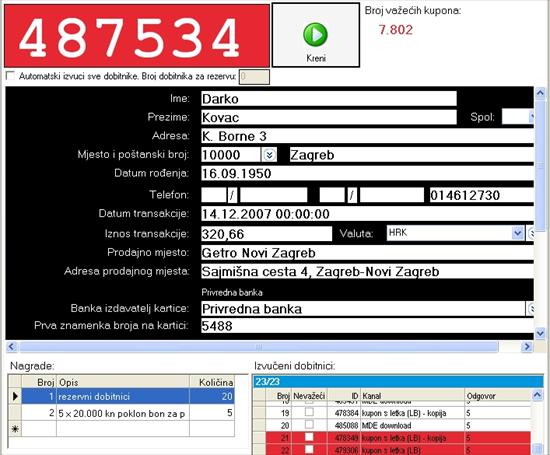Click the form panel scroll down arrow
The width and height of the screenshot is (550, 455).
click(540, 333)
